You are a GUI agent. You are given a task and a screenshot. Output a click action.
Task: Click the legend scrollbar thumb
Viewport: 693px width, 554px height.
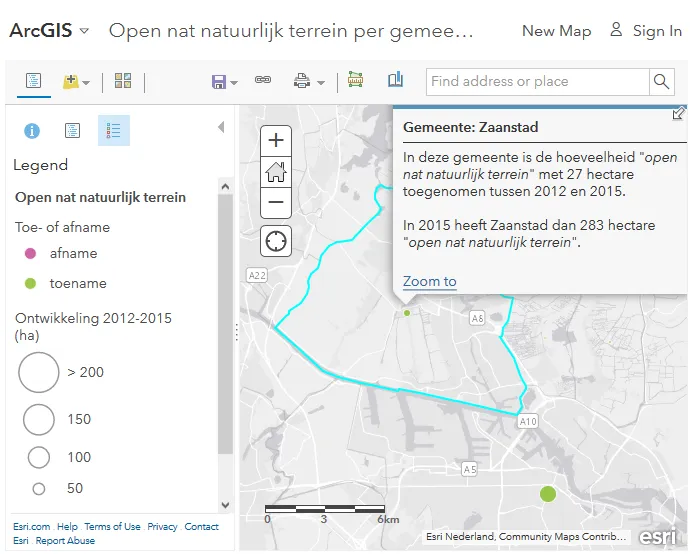point(225,324)
